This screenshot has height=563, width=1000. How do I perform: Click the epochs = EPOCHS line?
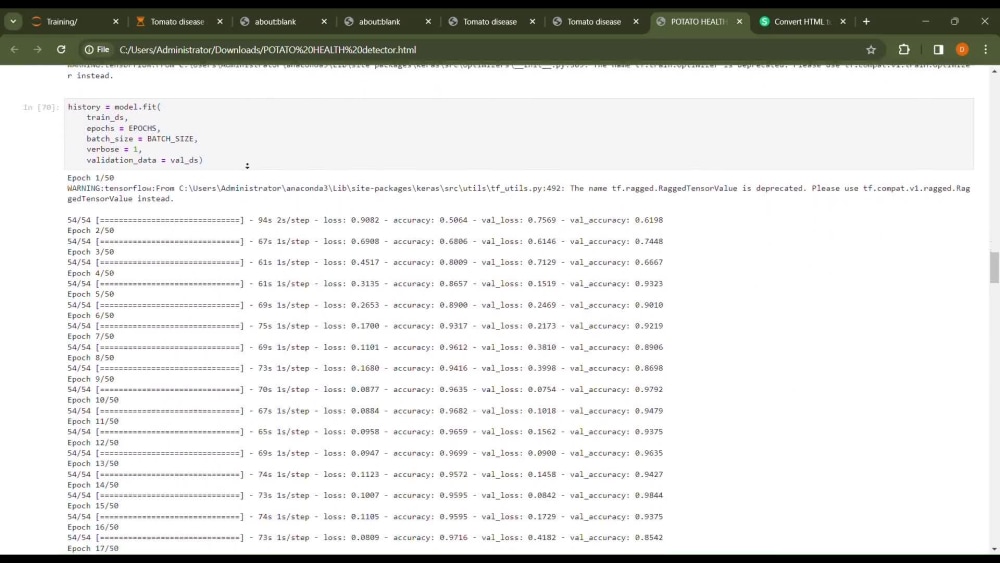click(124, 128)
